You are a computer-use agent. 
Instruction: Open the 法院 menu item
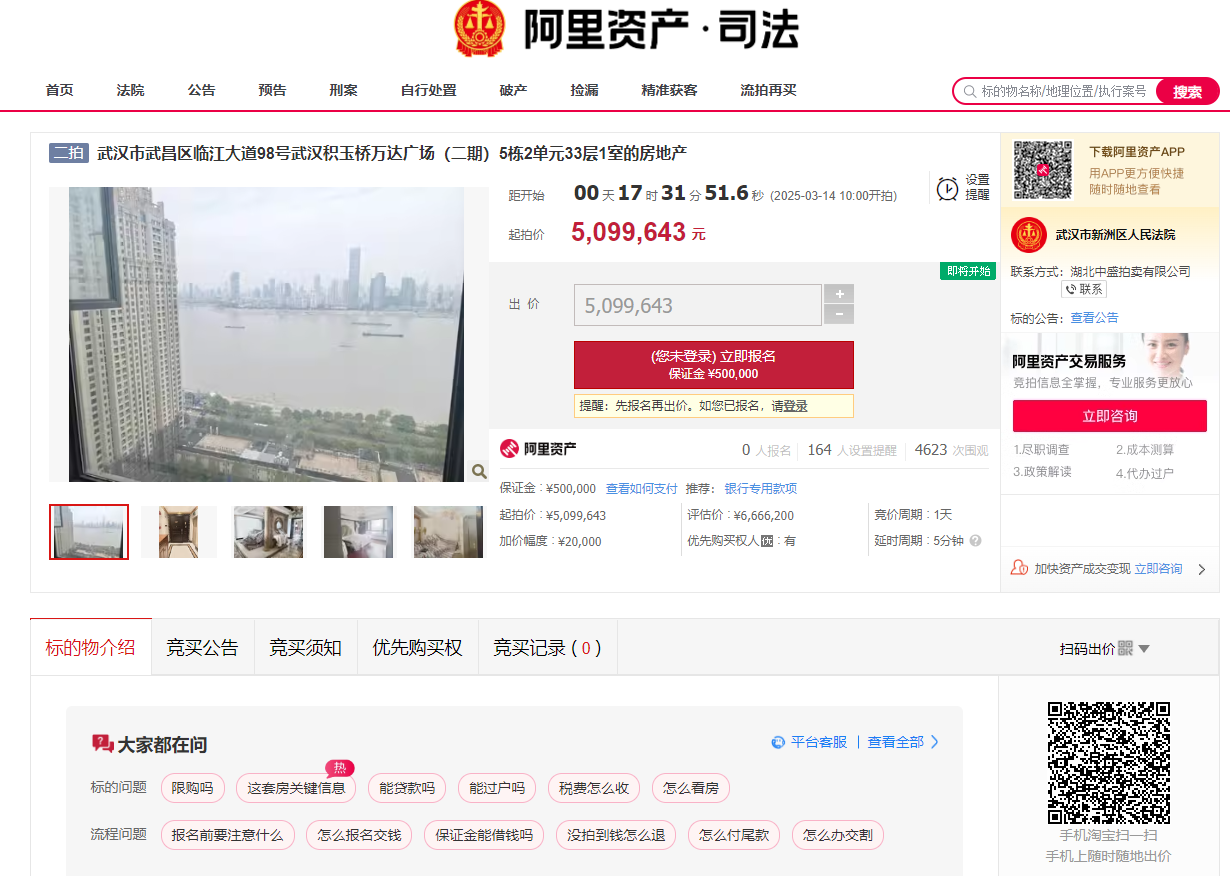point(131,90)
